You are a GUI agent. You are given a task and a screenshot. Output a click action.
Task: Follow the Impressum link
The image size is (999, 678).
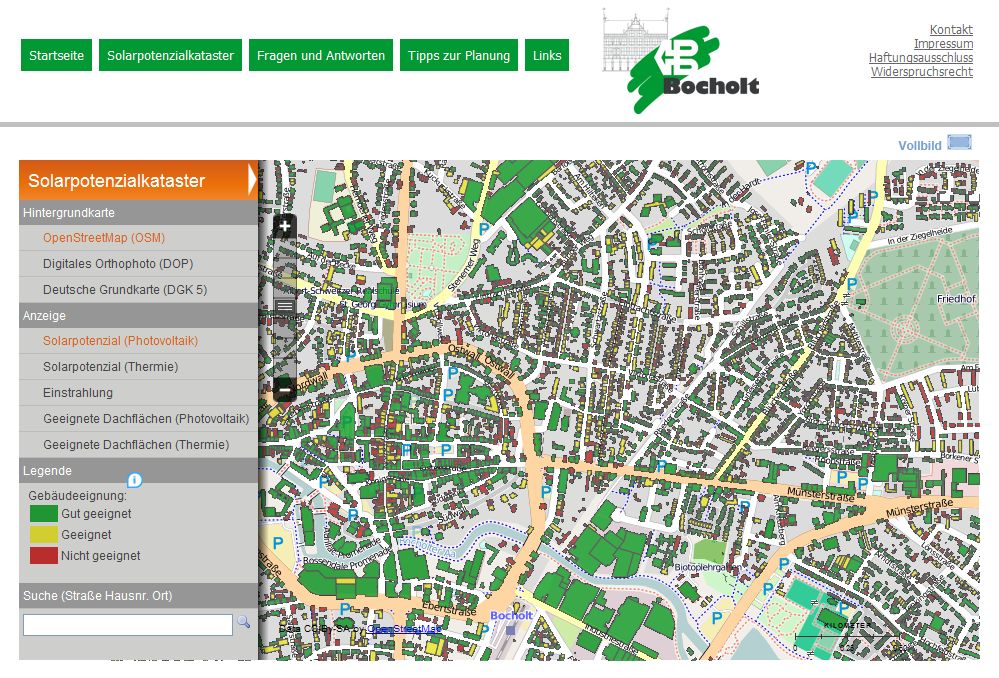pyautogui.click(x=943, y=43)
